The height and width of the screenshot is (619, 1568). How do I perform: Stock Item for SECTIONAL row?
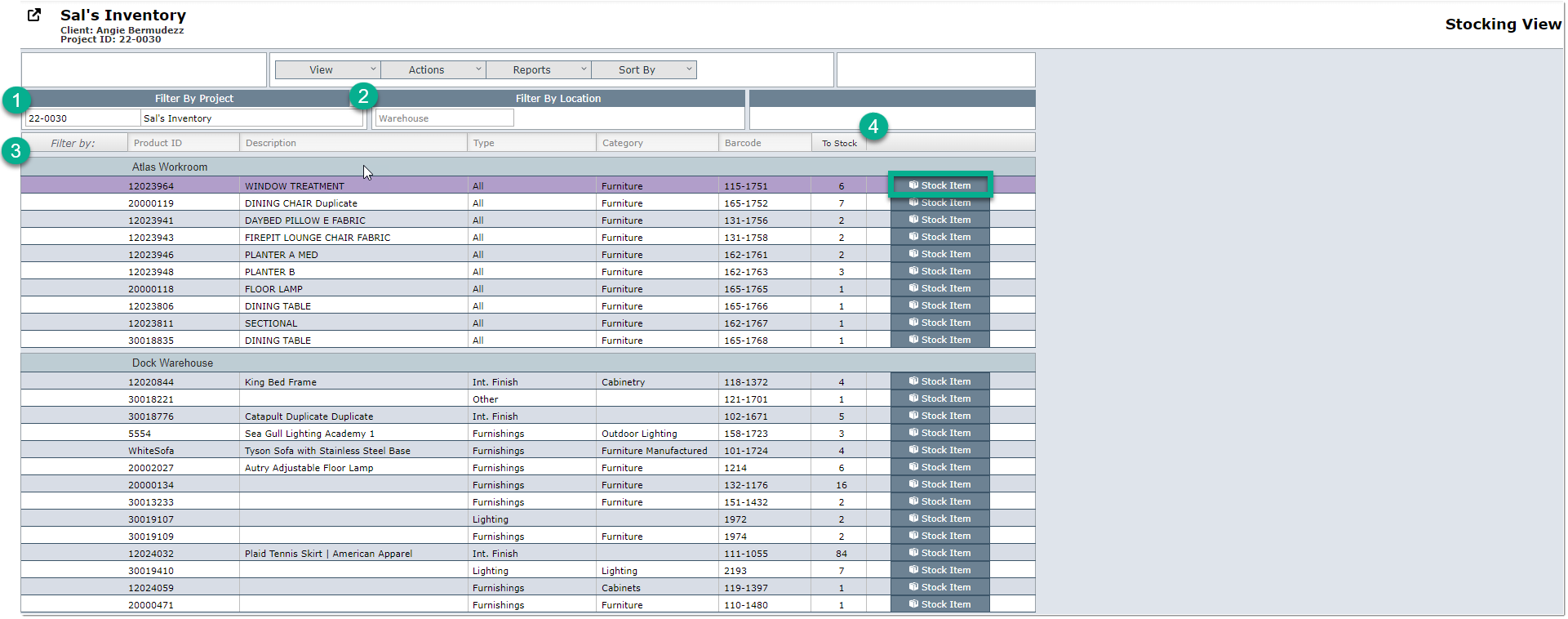[940, 323]
